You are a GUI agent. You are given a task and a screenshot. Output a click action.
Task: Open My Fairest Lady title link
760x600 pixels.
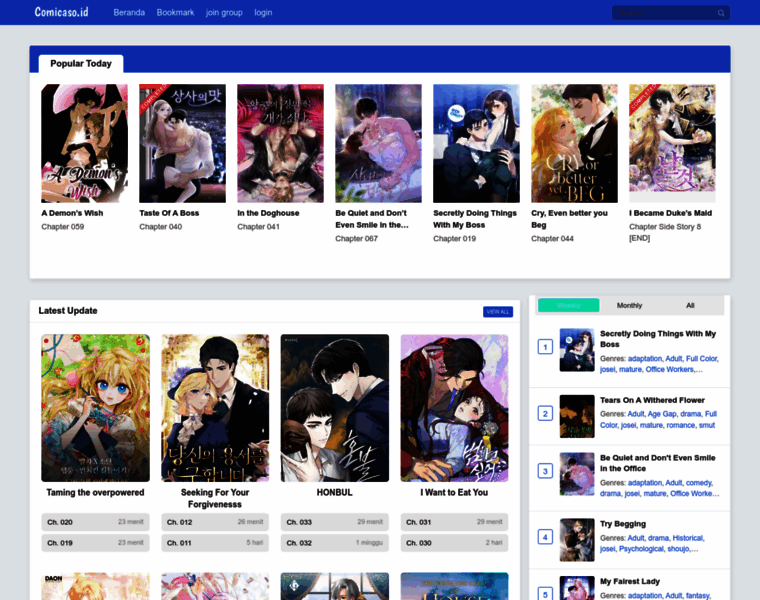[630, 582]
